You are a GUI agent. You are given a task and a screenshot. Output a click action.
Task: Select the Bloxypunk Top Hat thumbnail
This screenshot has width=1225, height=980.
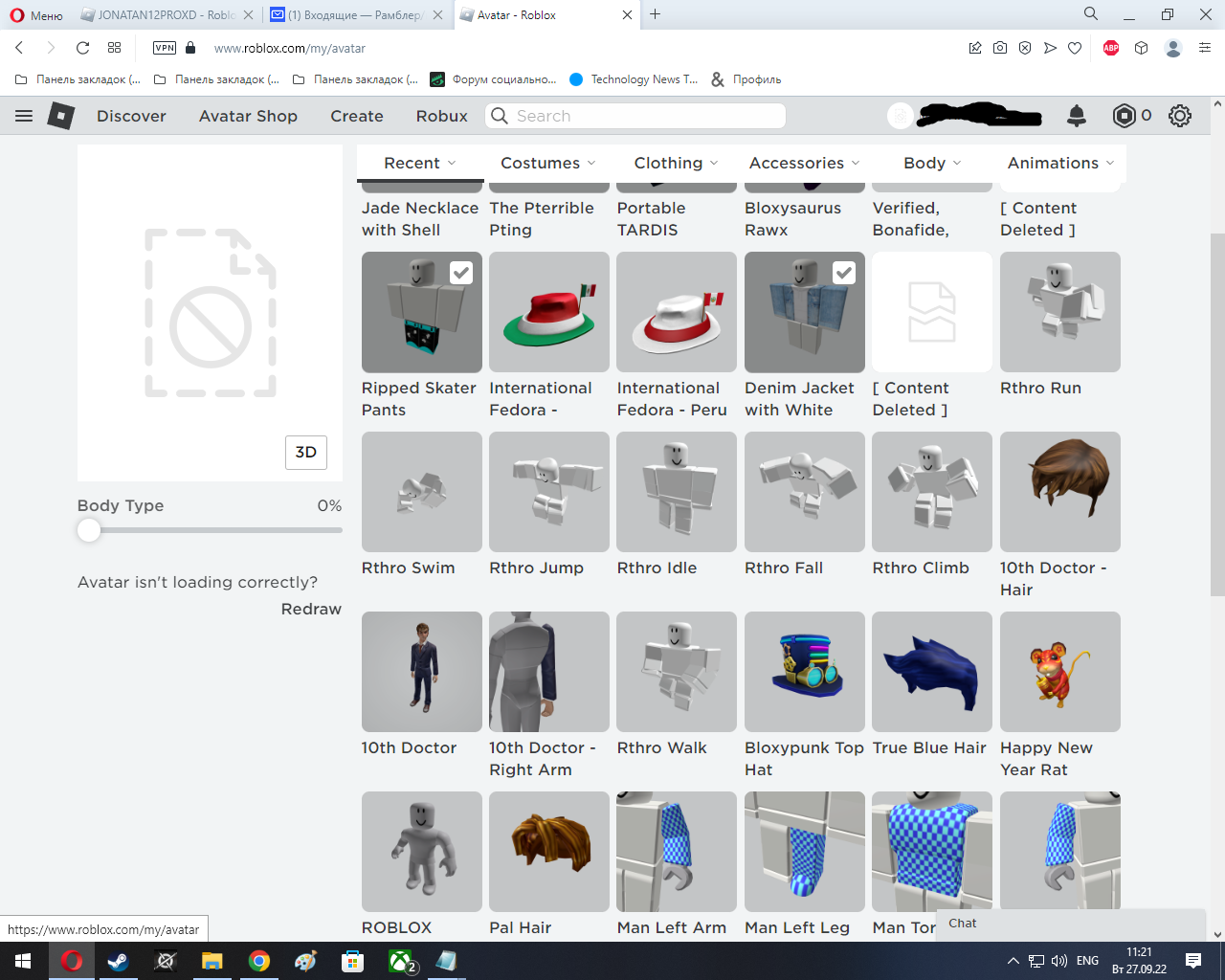pyautogui.click(x=805, y=672)
